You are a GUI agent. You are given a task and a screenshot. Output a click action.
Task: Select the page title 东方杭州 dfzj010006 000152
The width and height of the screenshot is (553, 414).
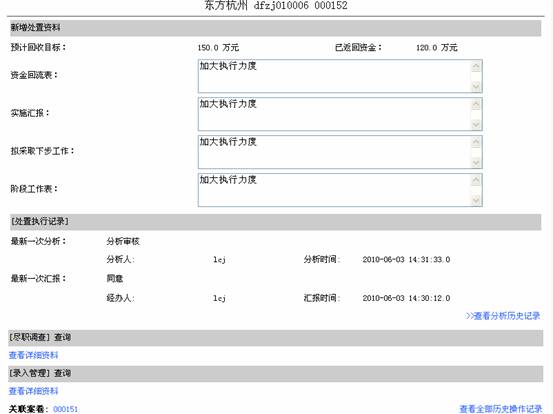click(x=276, y=5)
